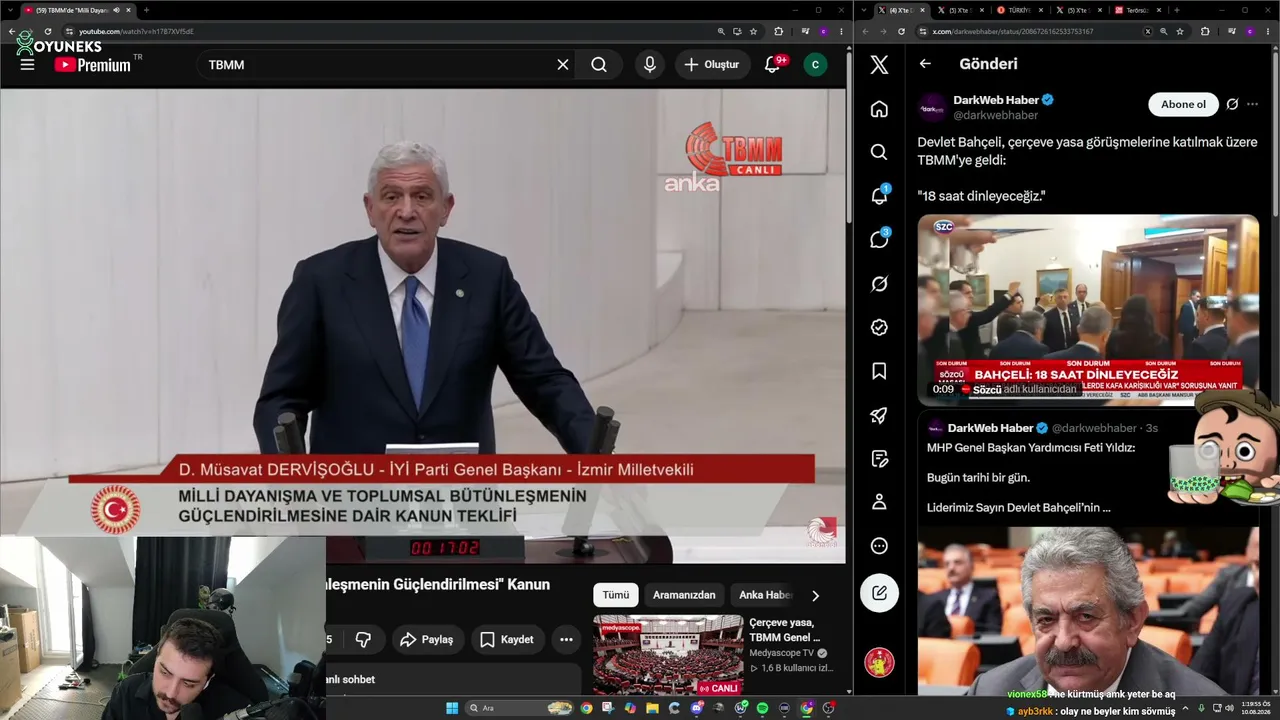This screenshot has width=1280, height=720.
Task: Click the Medyascope TV channel name
Action: point(782,653)
